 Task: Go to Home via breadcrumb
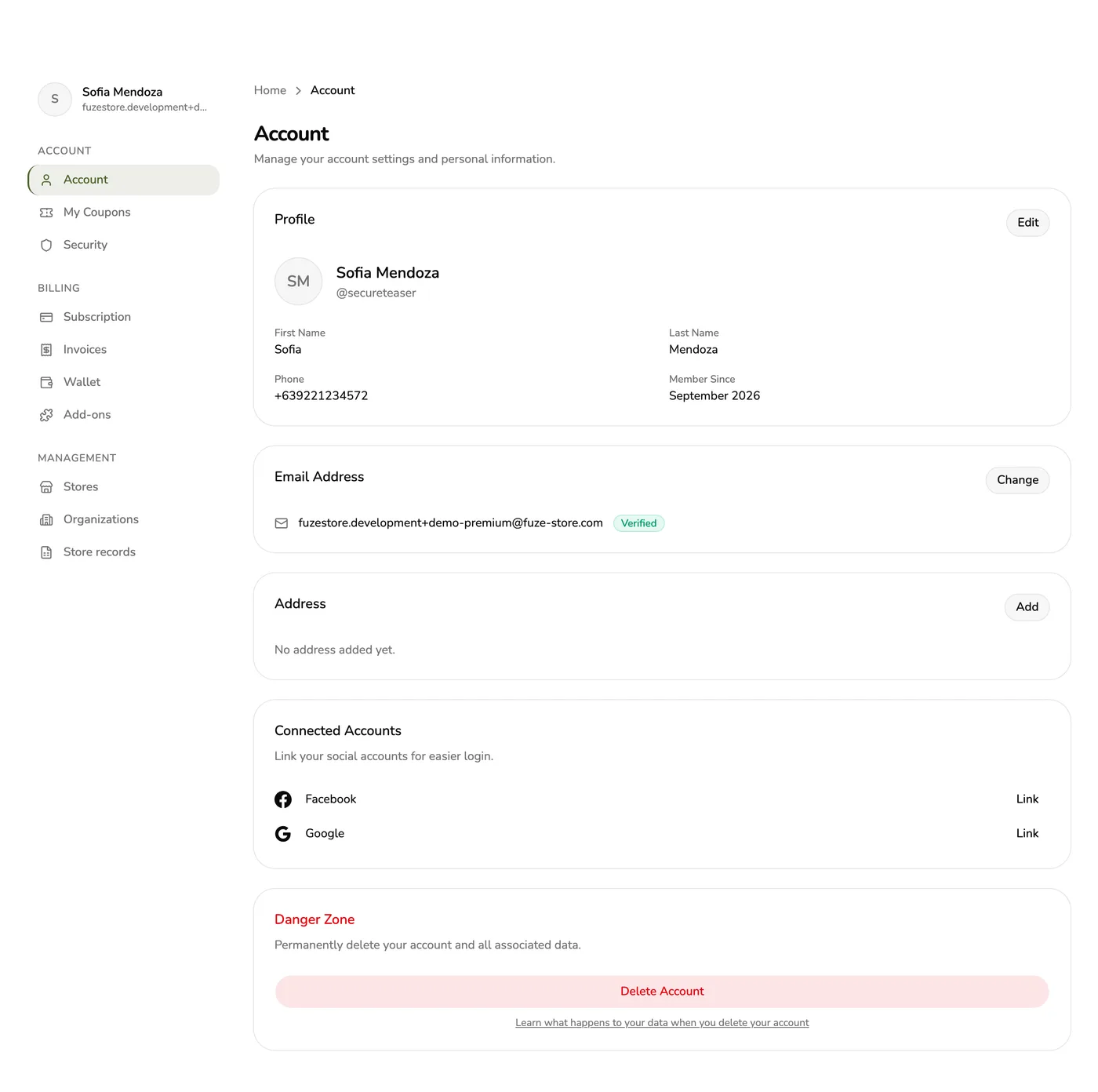(270, 90)
